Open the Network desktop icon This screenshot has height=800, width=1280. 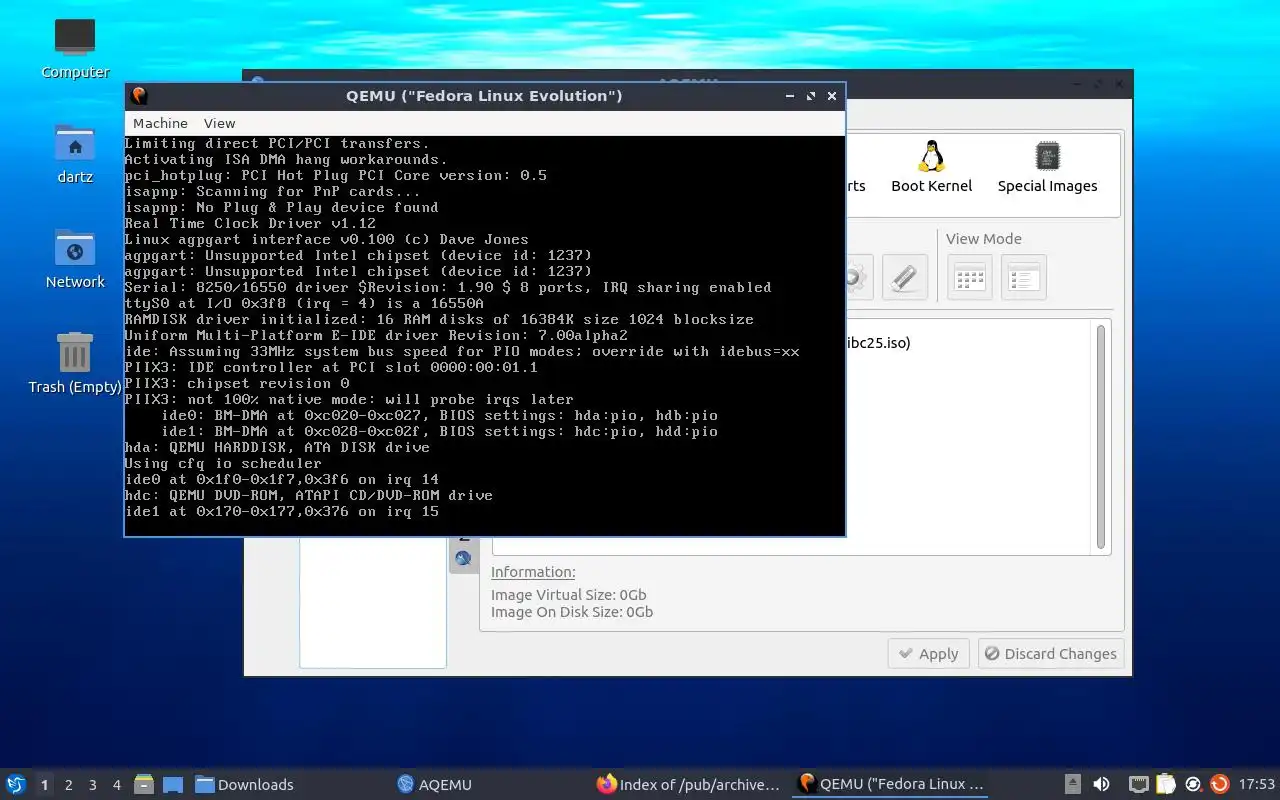pos(75,258)
